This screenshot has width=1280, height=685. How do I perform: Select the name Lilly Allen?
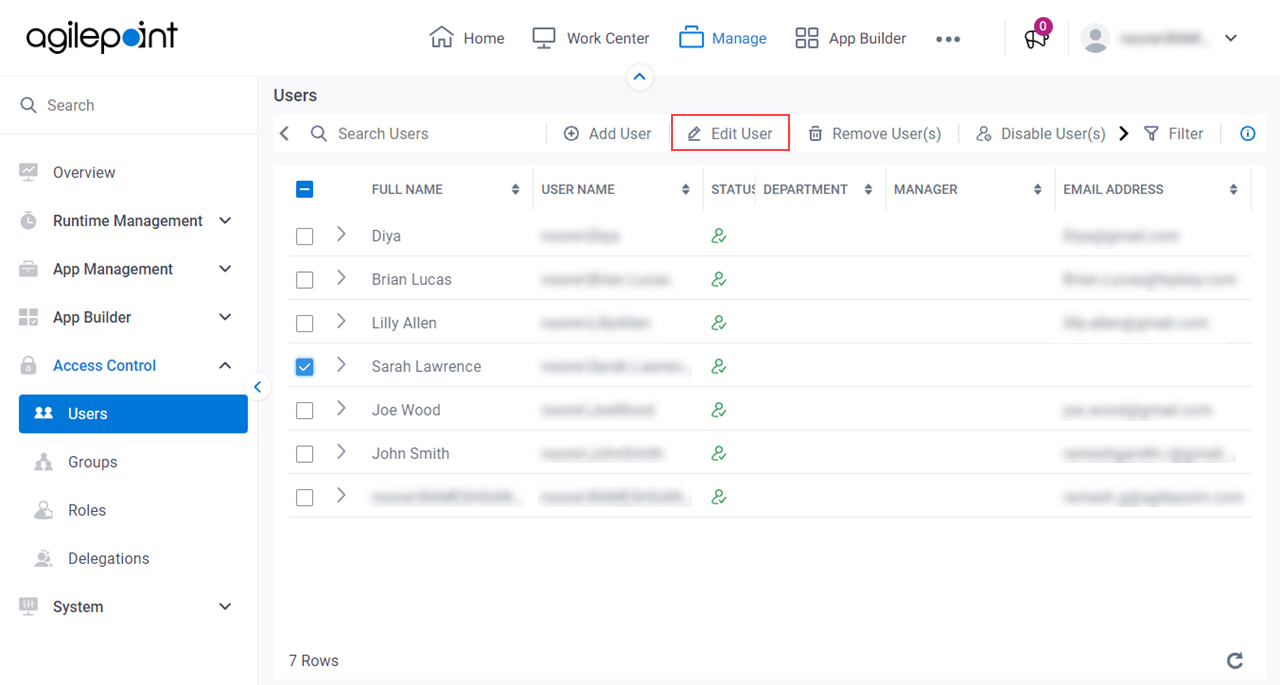pos(404,323)
